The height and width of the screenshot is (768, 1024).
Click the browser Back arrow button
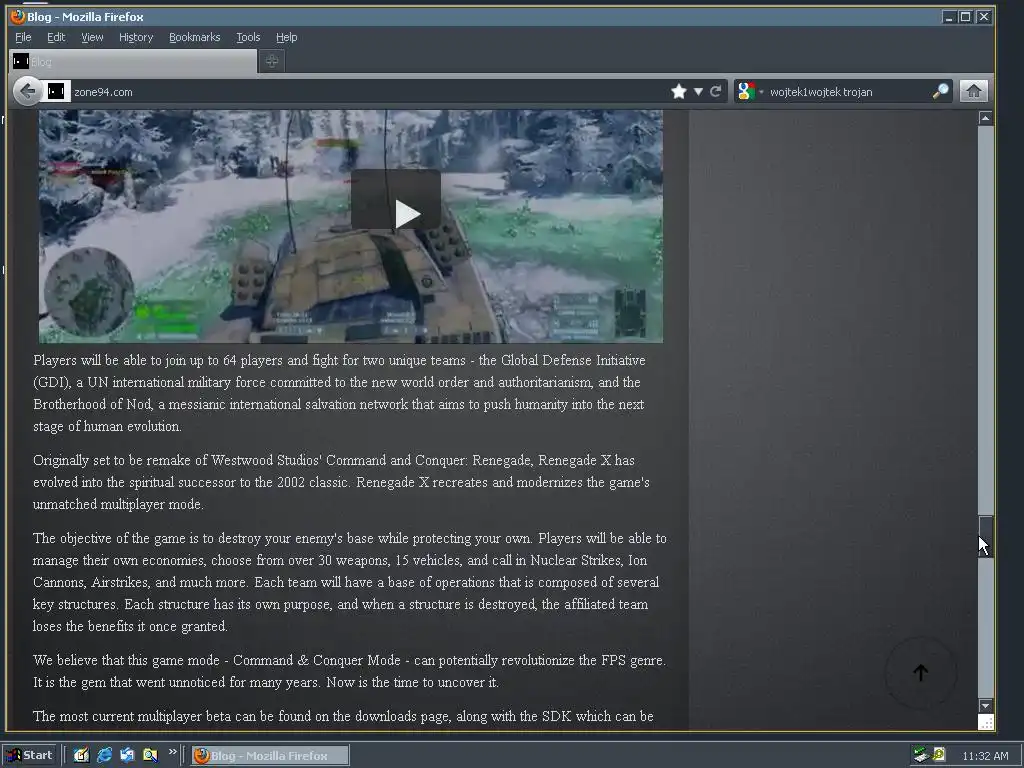click(x=27, y=91)
